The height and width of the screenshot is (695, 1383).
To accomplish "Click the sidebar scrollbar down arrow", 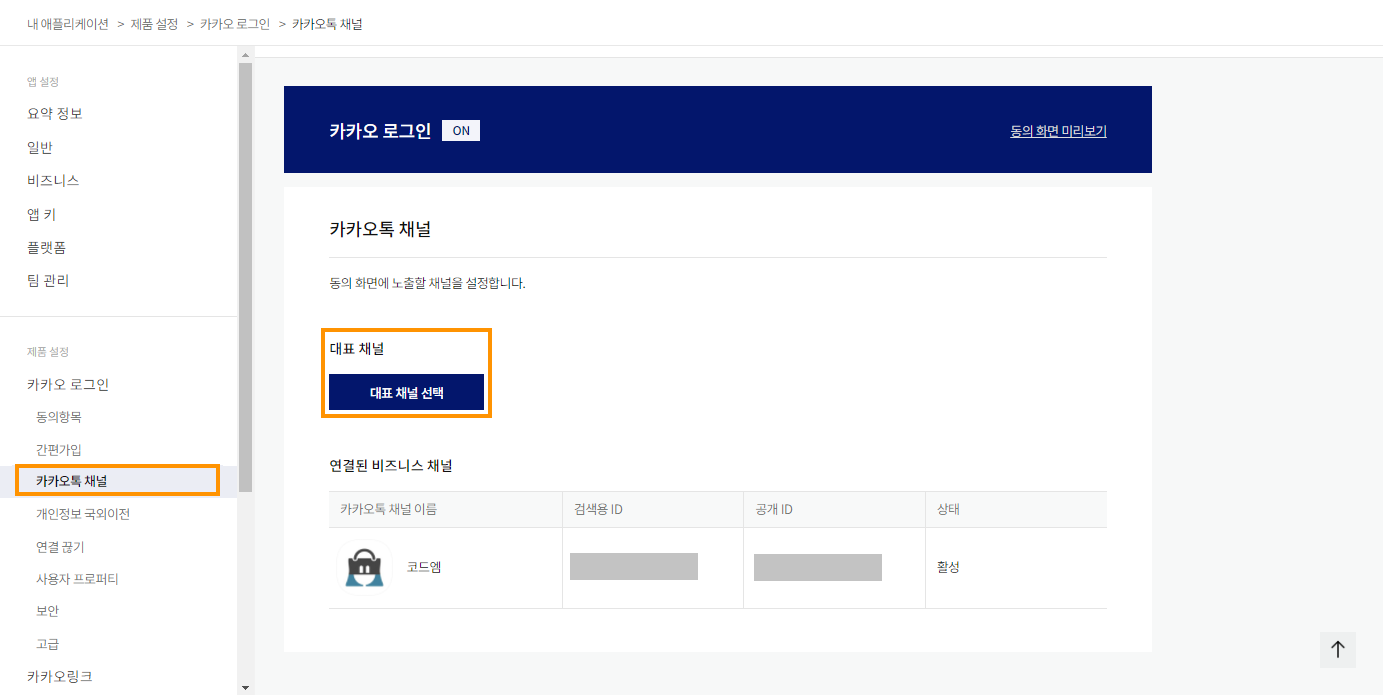I will coord(245,688).
